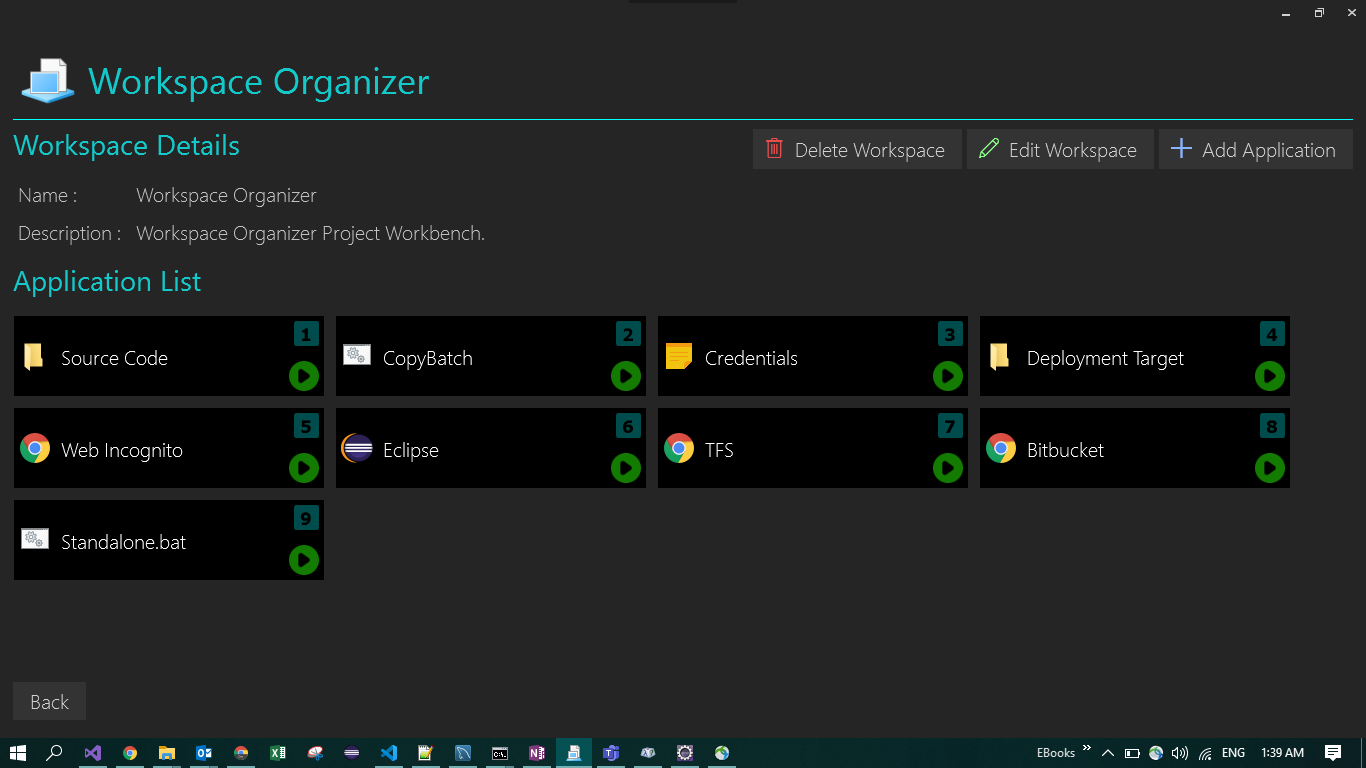Screen dimensions: 1366x768
Task: Click the folder icon on Source Code tile
Action: tap(34, 356)
